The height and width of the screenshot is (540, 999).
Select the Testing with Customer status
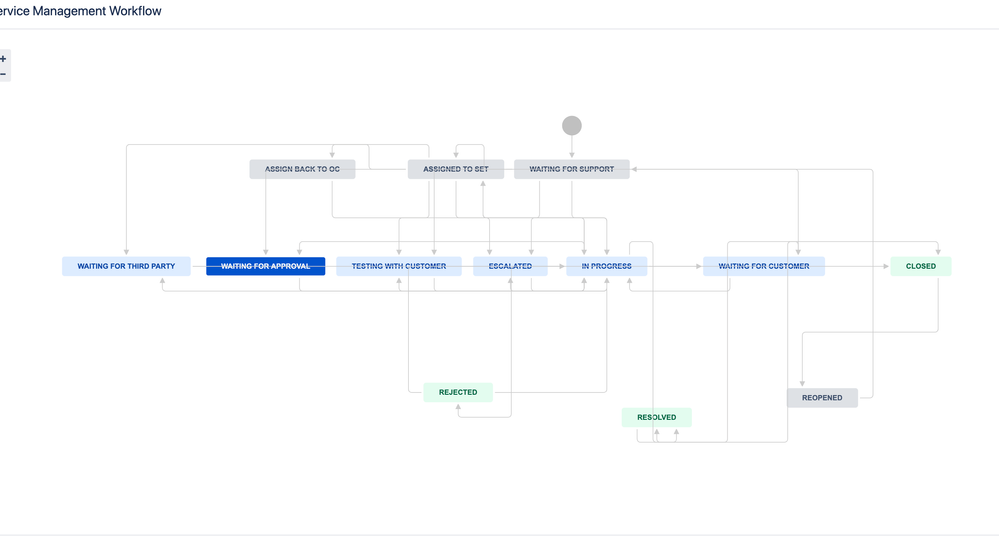point(399,266)
